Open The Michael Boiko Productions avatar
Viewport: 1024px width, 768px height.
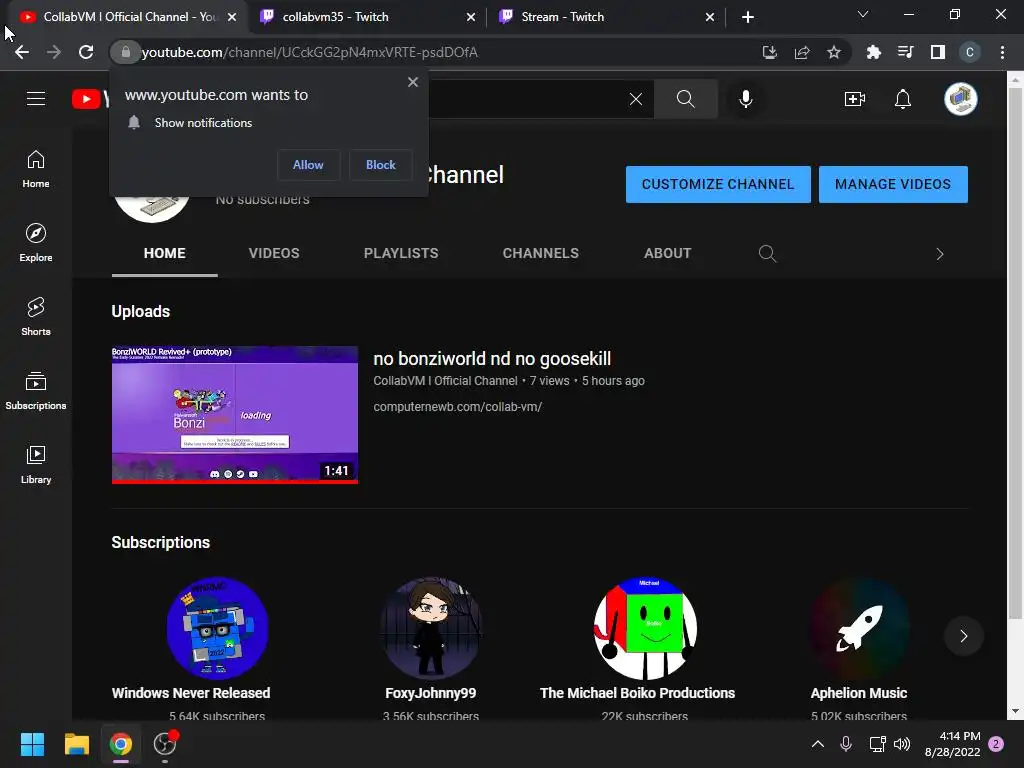[645, 628]
